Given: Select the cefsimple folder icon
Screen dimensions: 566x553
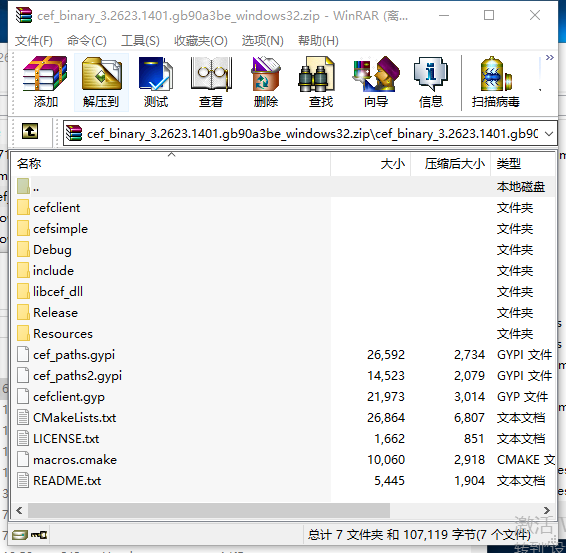Looking at the screenshot, I should coord(23,228).
